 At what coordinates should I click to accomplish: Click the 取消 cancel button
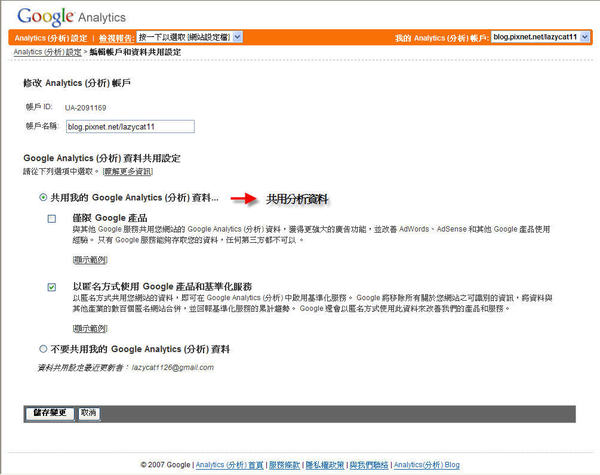tap(89, 413)
